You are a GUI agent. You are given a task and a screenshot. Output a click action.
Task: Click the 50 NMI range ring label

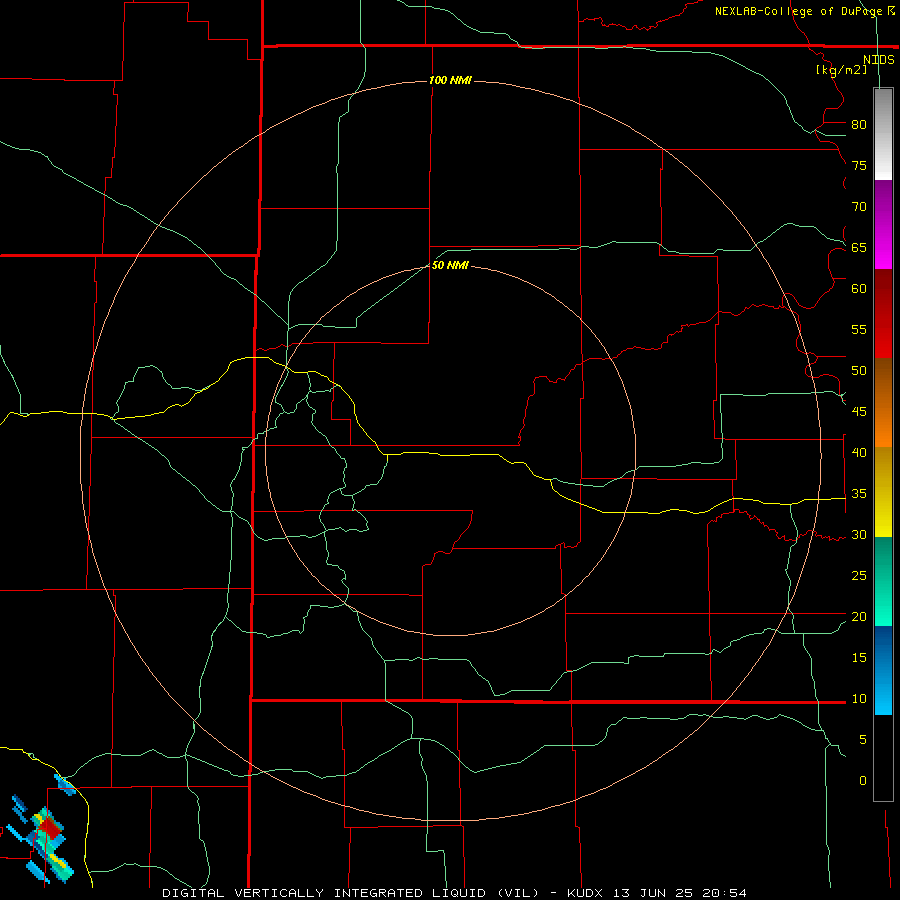pyautogui.click(x=450, y=265)
